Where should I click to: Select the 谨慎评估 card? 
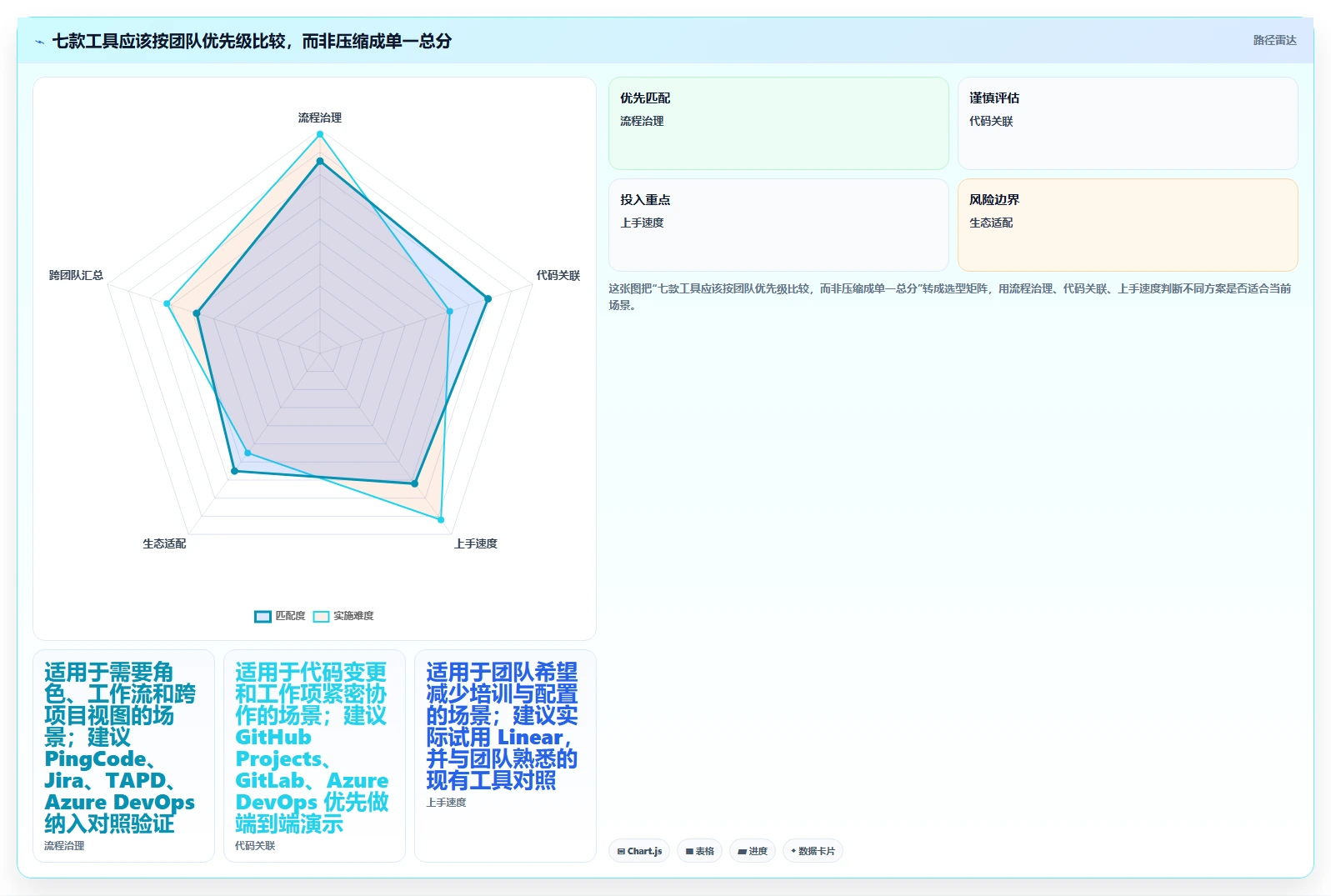point(1128,123)
